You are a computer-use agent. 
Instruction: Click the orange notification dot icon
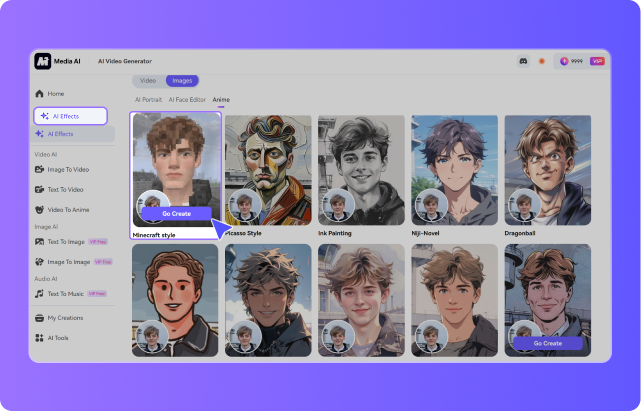point(542,61)
